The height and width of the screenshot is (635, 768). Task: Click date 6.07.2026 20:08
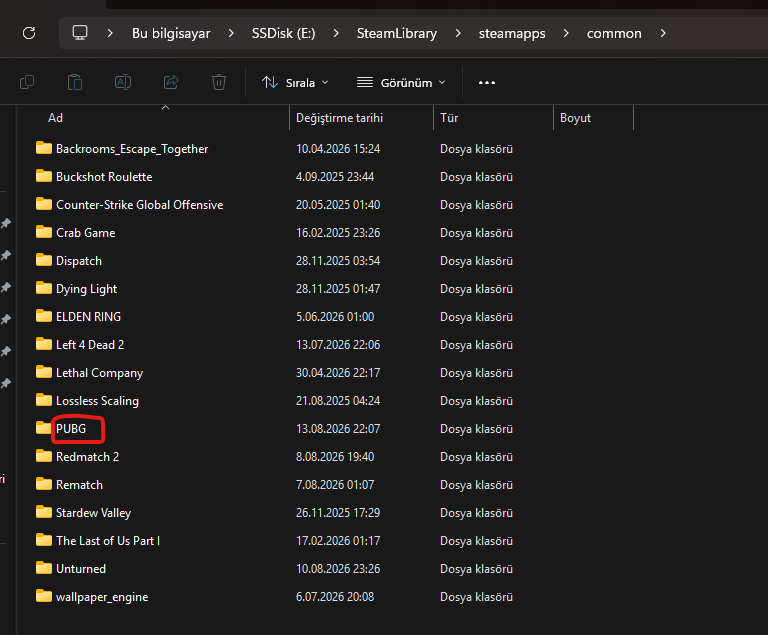point(335,597)
